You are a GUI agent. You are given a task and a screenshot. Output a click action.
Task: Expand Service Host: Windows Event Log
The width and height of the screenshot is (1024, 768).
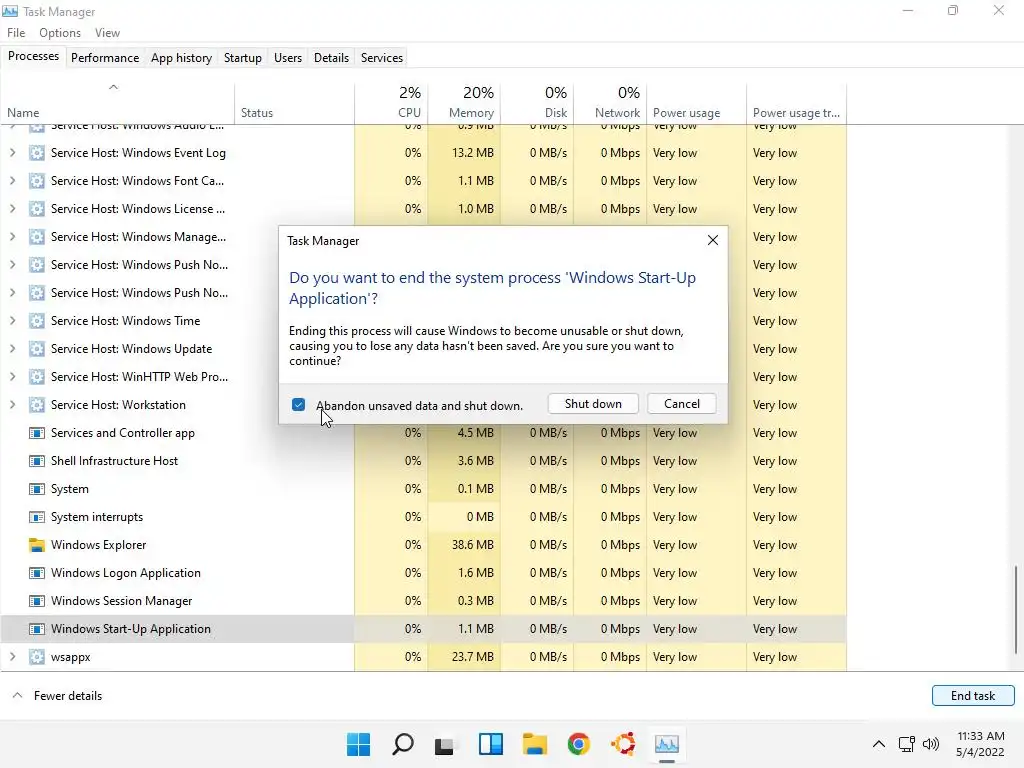point(12,153)
